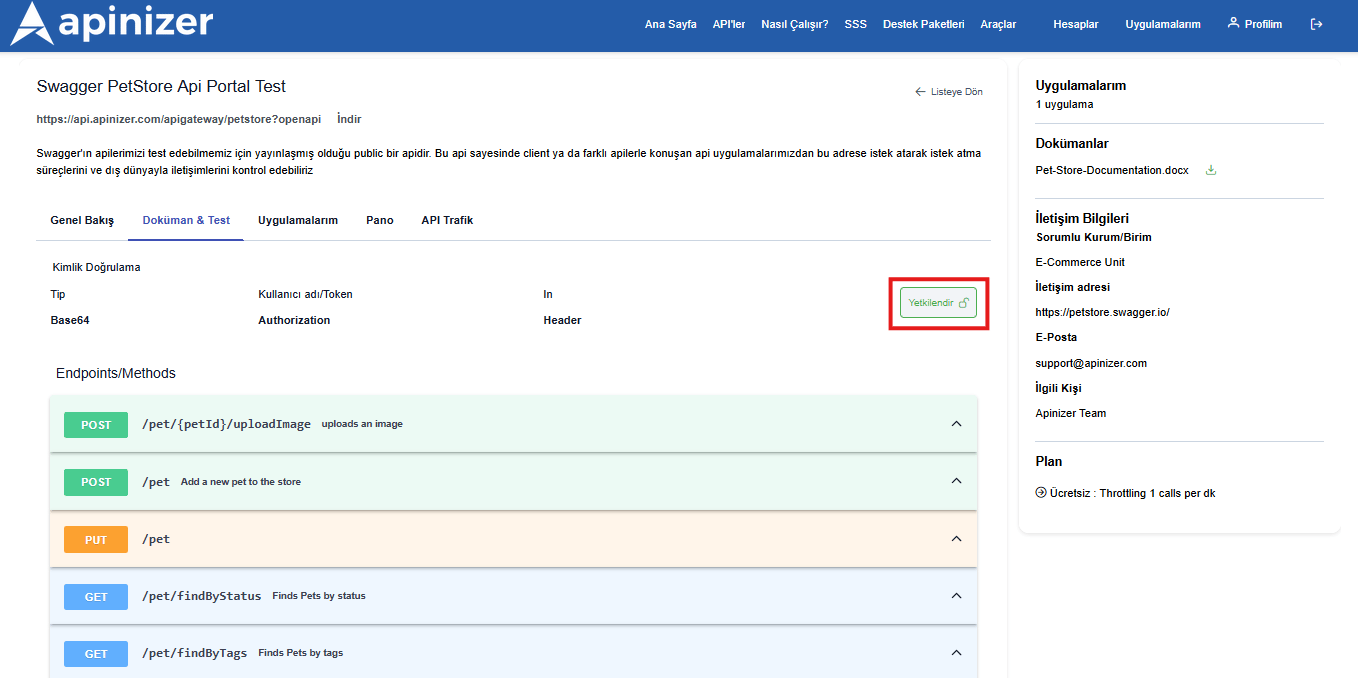Click POST badge of uploadImage endpoint

(x=96, y=425)
